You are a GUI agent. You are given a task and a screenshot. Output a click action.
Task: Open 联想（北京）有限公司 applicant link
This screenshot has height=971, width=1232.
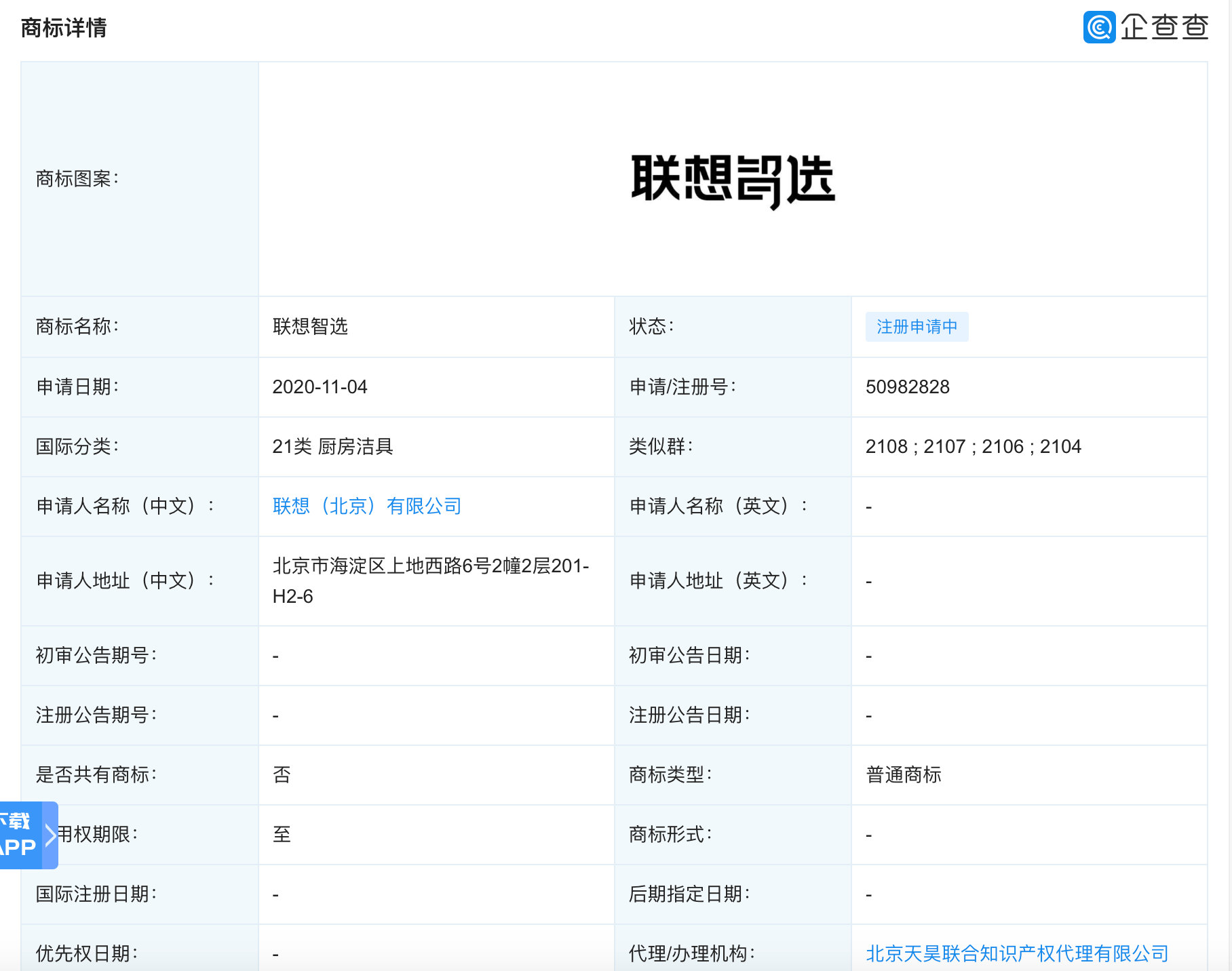pos(366,506)
